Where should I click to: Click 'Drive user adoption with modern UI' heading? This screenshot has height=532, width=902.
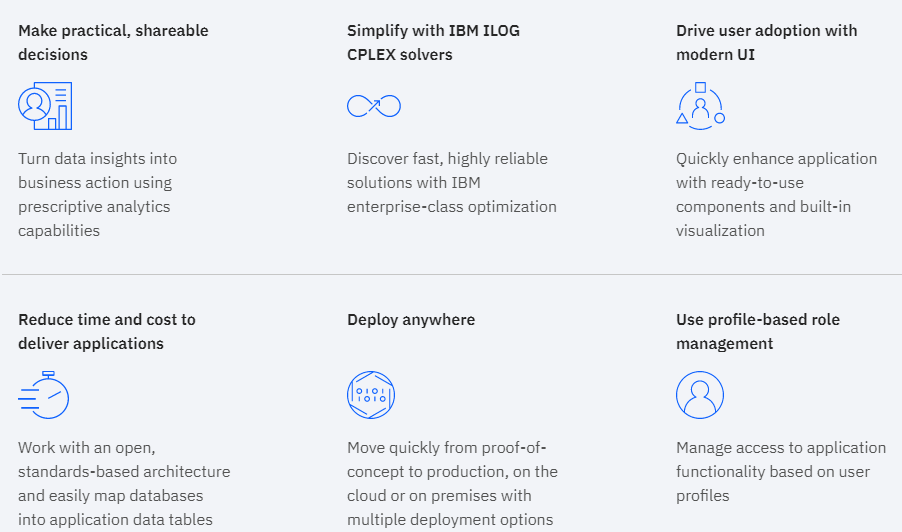coord(766,42)
